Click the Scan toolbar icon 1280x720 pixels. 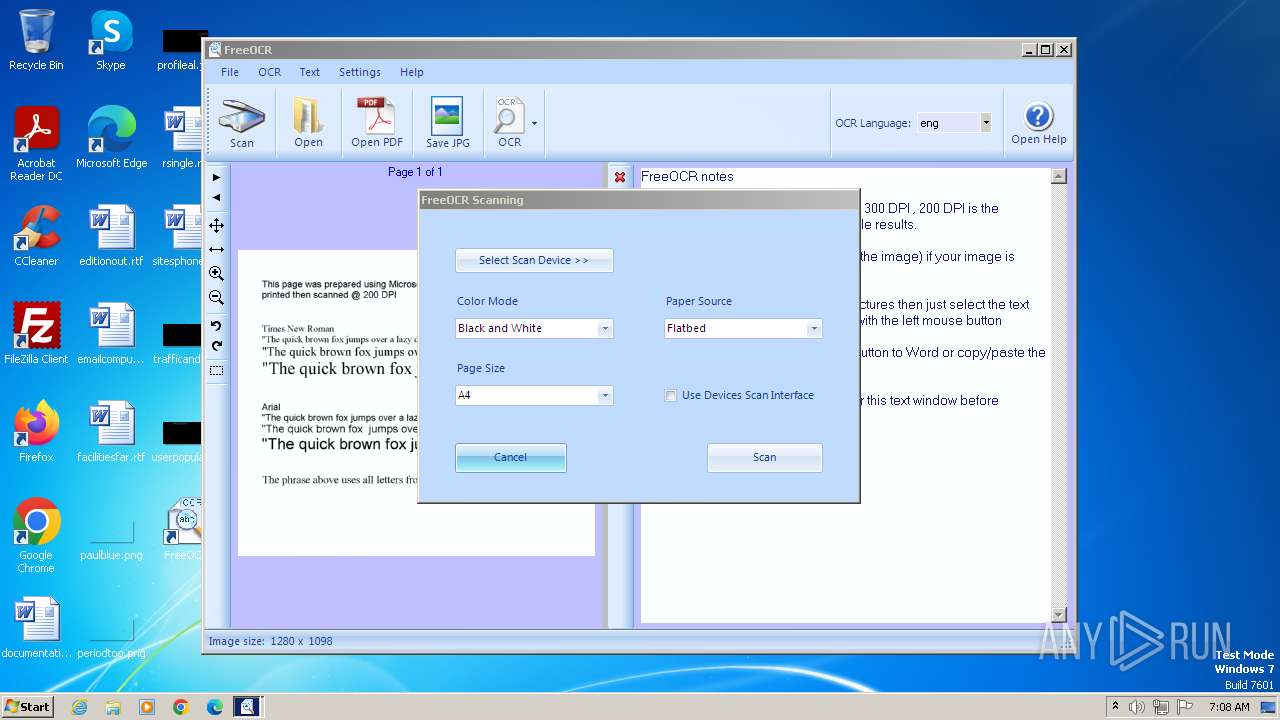tap(242, 123)
